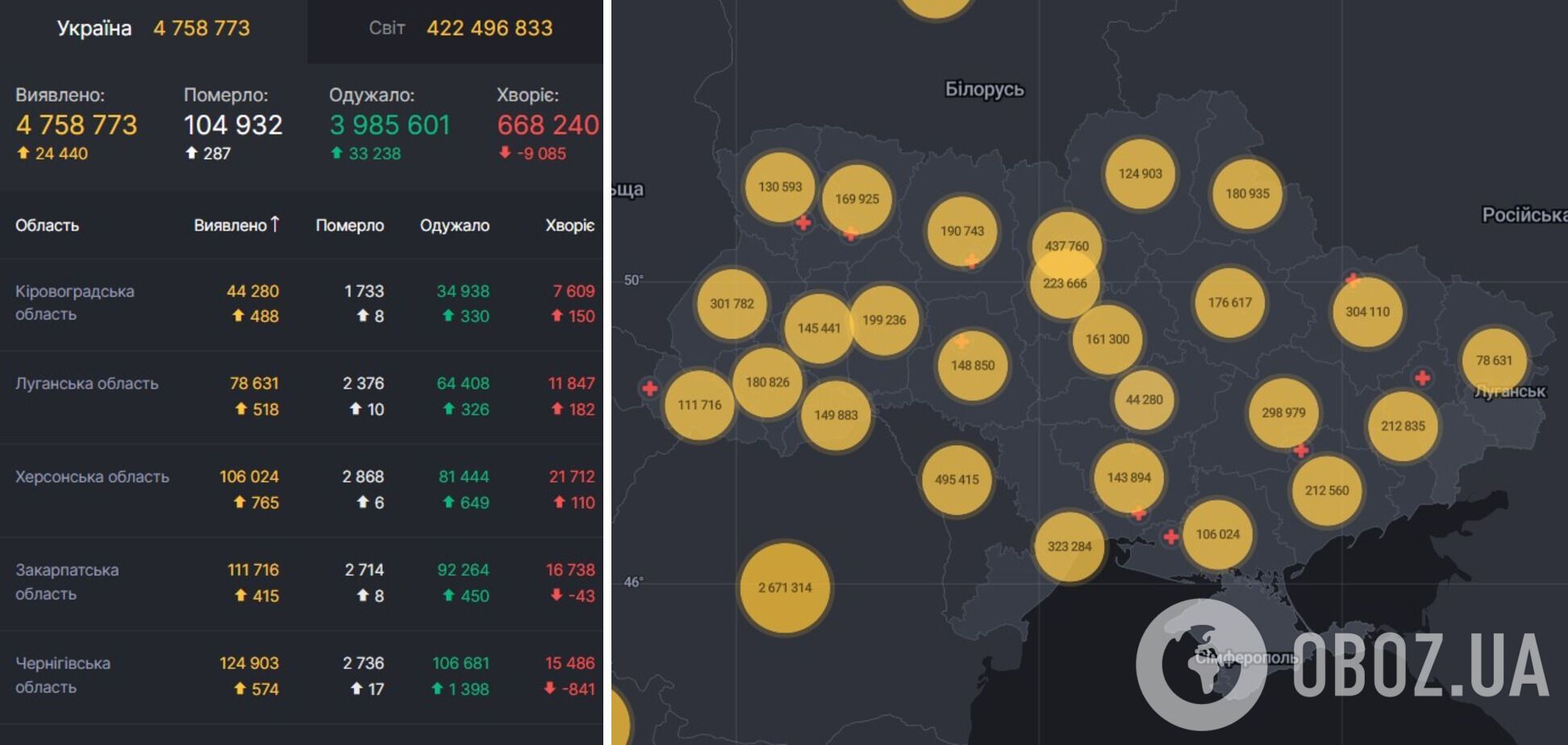The width and height of the screenshot is (1568, 745).
Task: Click the 106 024 map bubble
Action: [1218, 535]
